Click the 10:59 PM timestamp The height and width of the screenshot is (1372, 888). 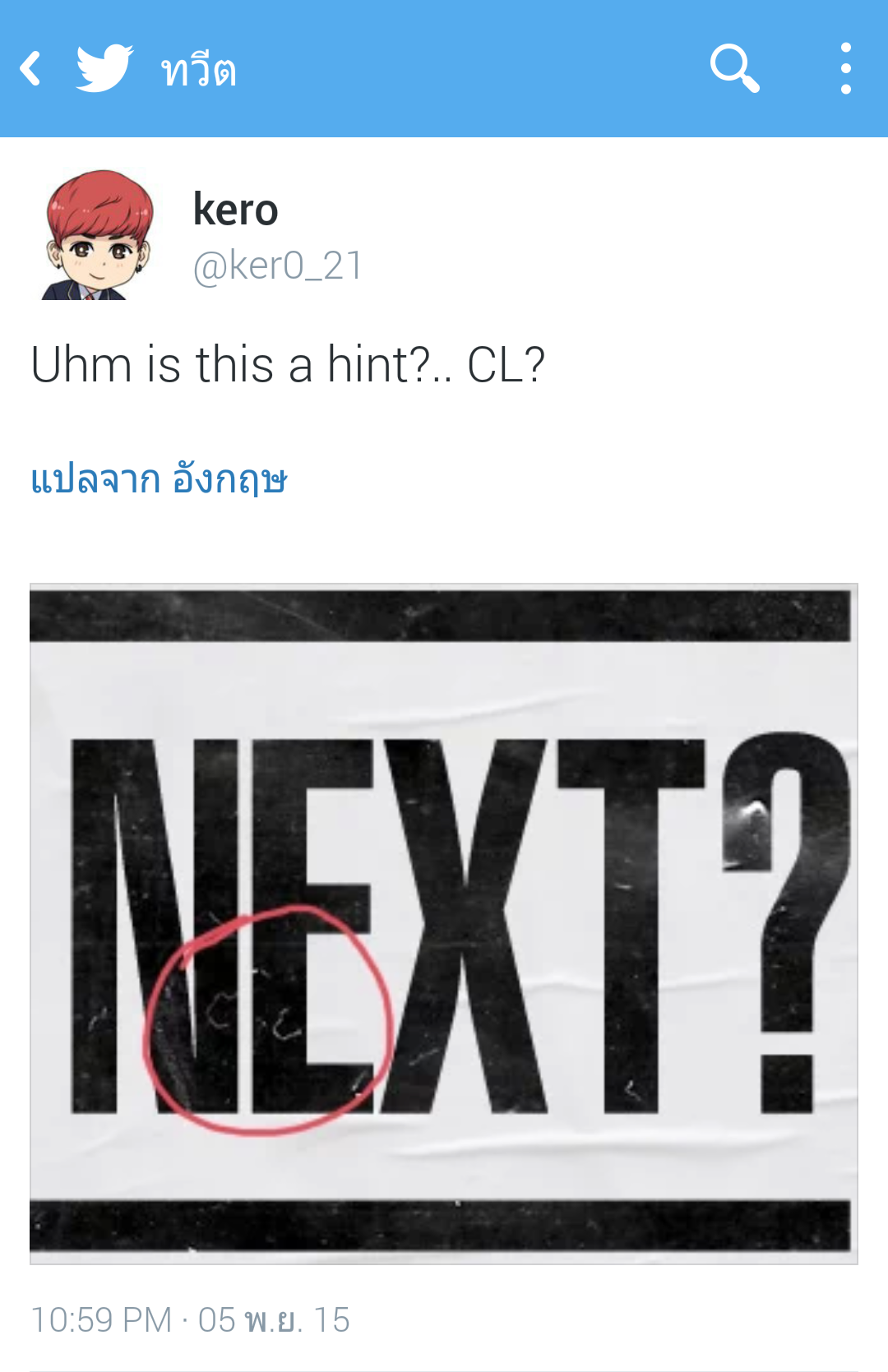tap(101, 1319)
